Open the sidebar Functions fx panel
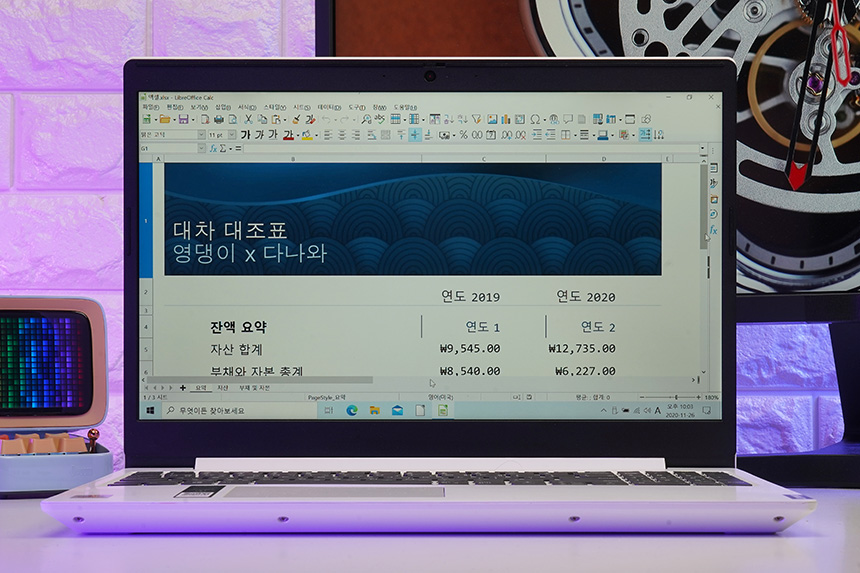Screen dimensions: 860x573 point(713,230)
